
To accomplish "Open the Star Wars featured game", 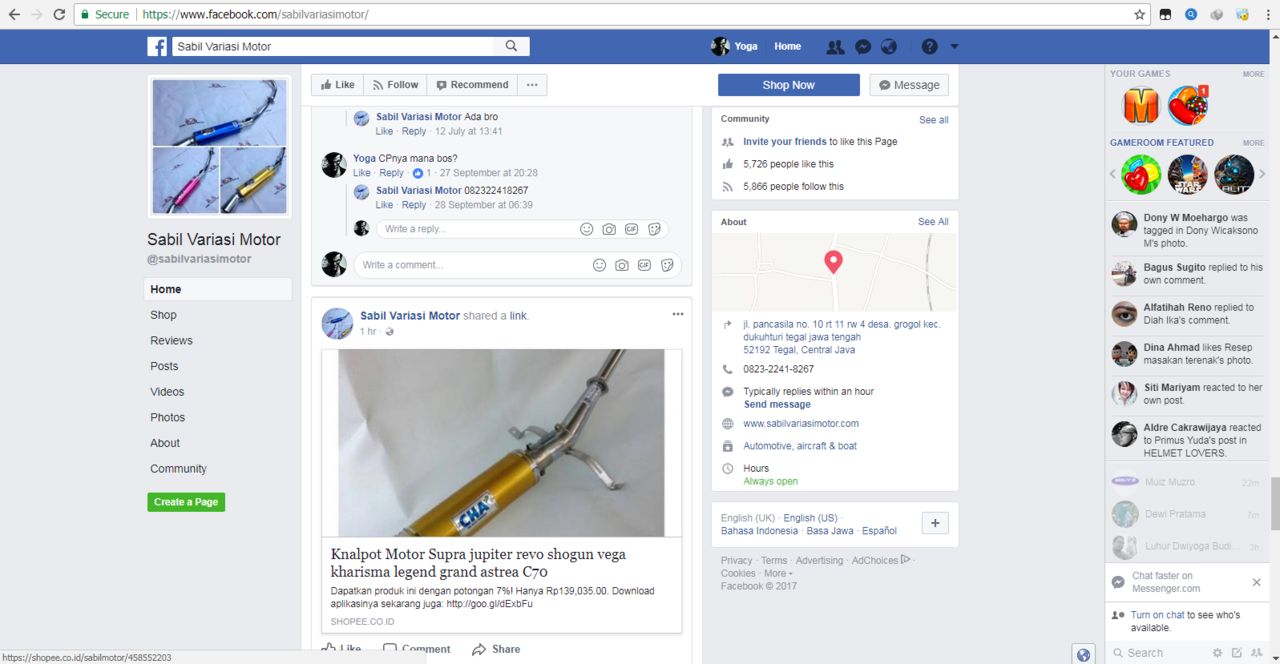I will (x=1188, y=174).
